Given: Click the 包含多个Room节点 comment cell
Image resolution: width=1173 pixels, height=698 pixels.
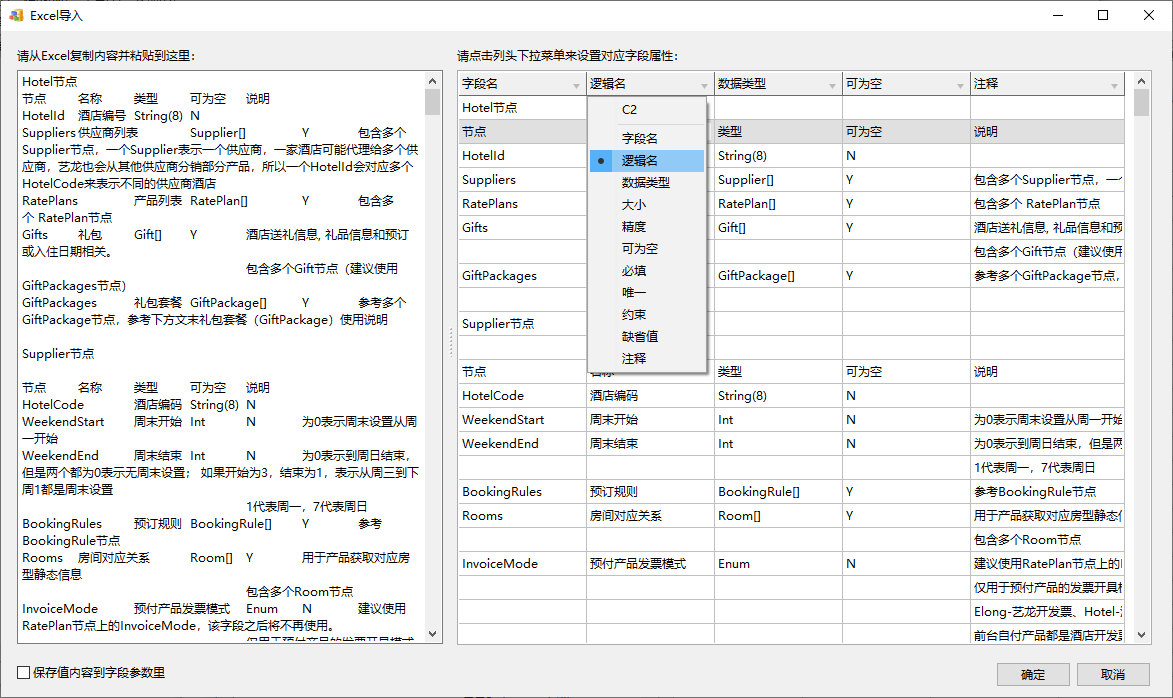Looking at the screenshot, I should [1047, 539].
